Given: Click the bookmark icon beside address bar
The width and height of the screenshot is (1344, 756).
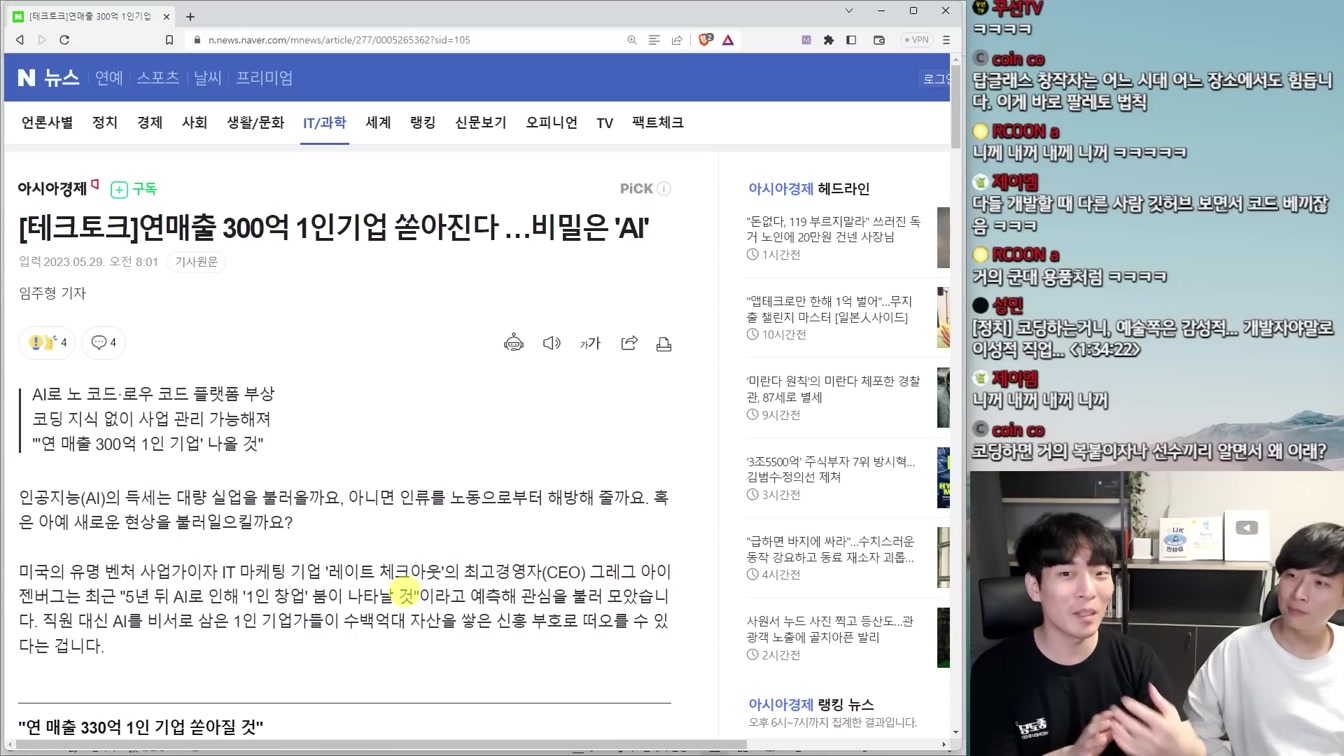Looking at the screenshot, I should coord(169,40).
